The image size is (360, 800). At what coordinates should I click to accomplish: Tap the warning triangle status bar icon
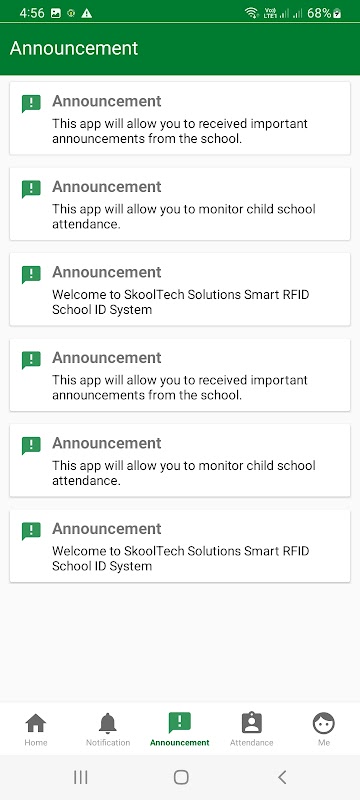click(x=87, y=13)
